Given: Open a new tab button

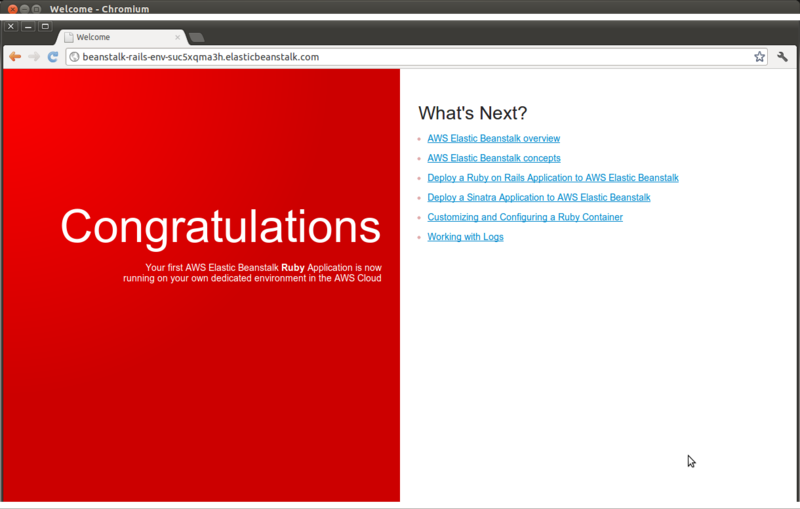Looking at the screenshot, I should [196, 37].
